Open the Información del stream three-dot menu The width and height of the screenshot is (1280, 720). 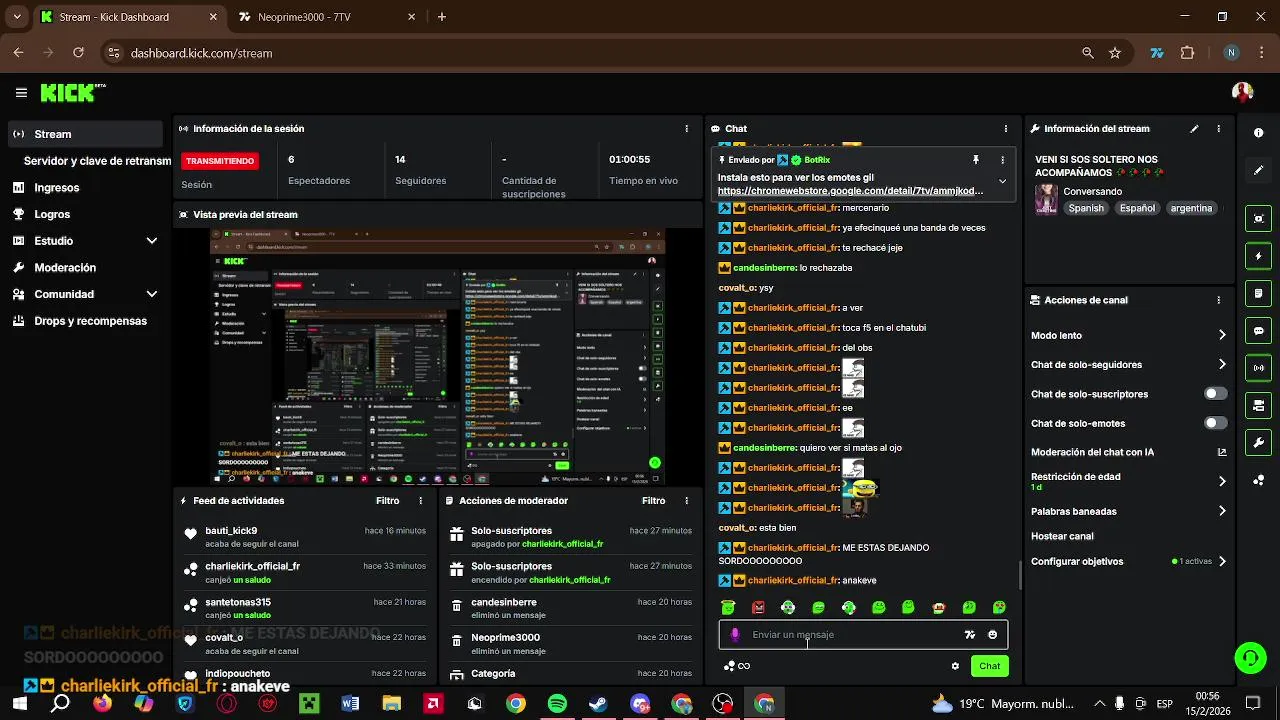(x=1218, y=129)
